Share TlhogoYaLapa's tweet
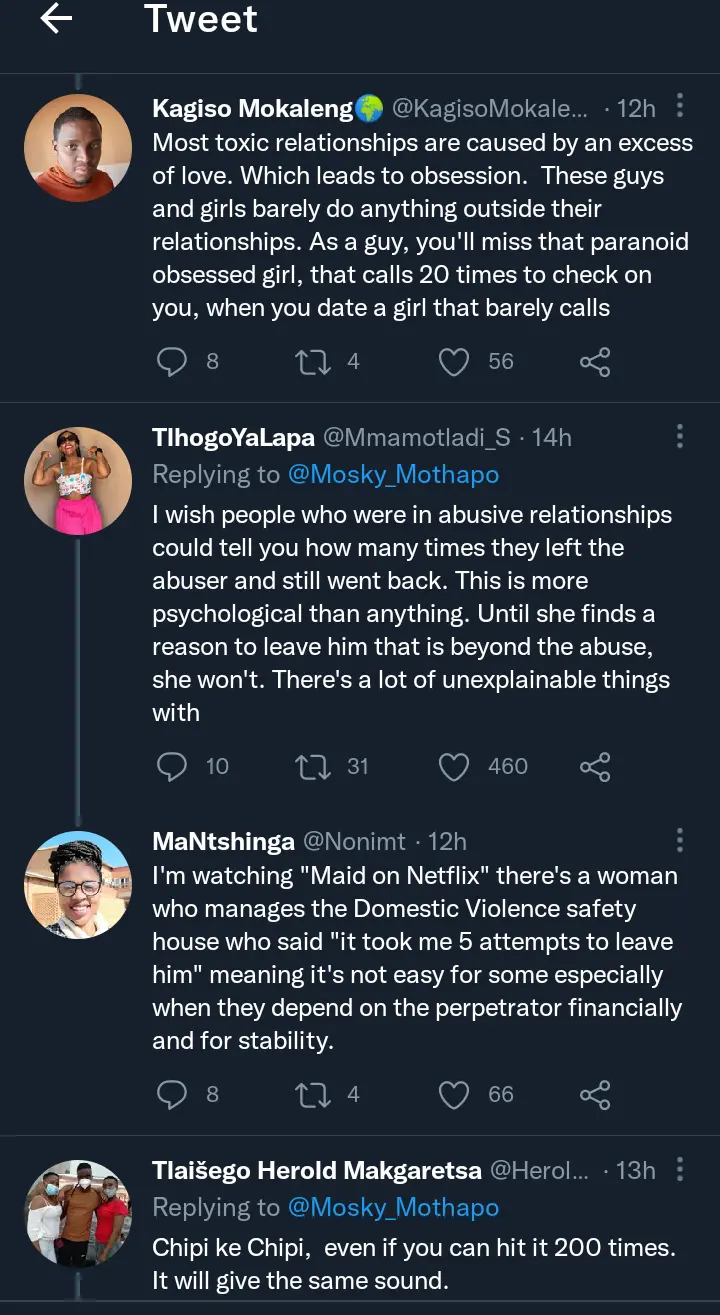The width and height of the screenshot is (720, 1315). (595, 767)
